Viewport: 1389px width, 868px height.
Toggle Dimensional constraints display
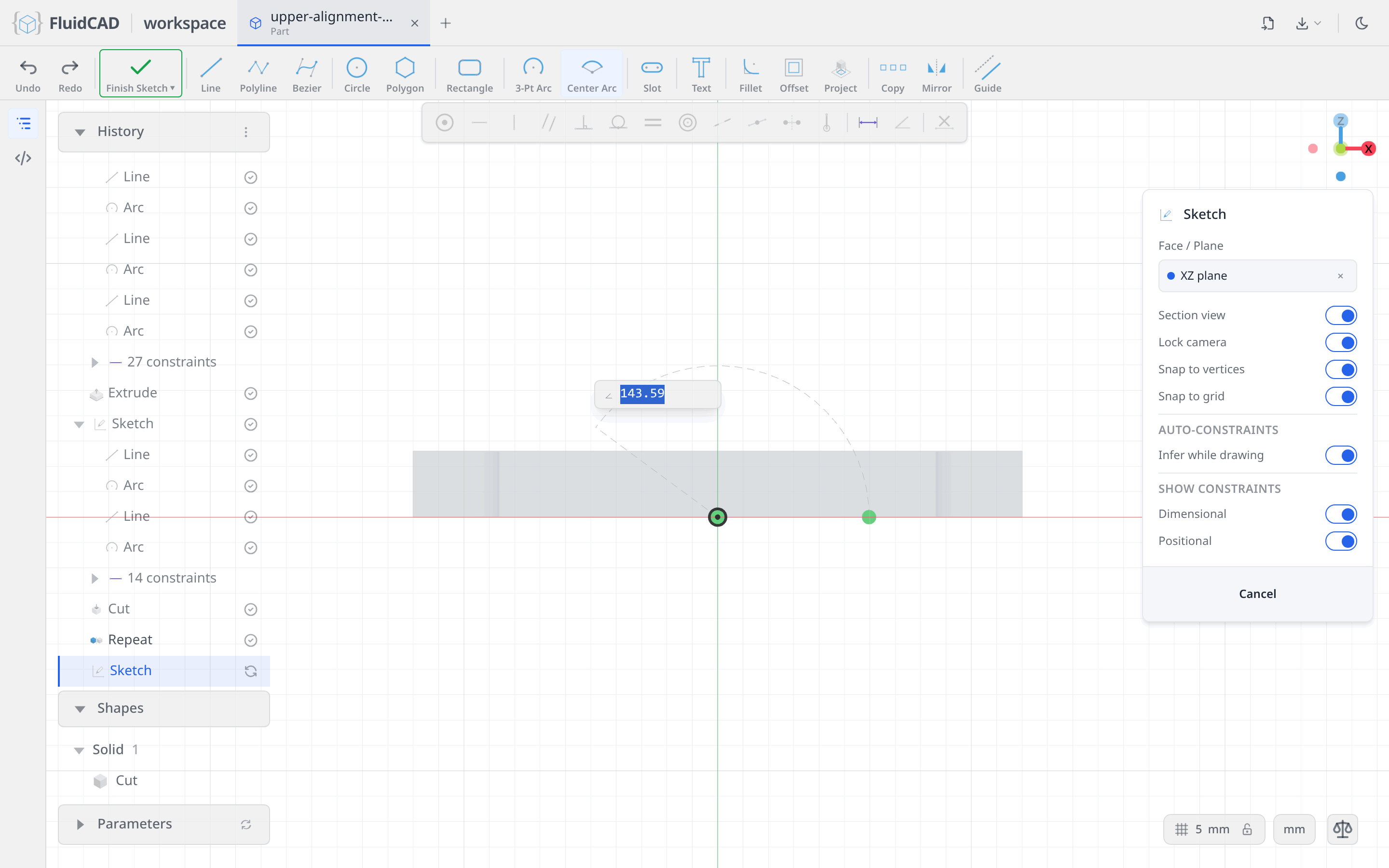pos(1341,514)
